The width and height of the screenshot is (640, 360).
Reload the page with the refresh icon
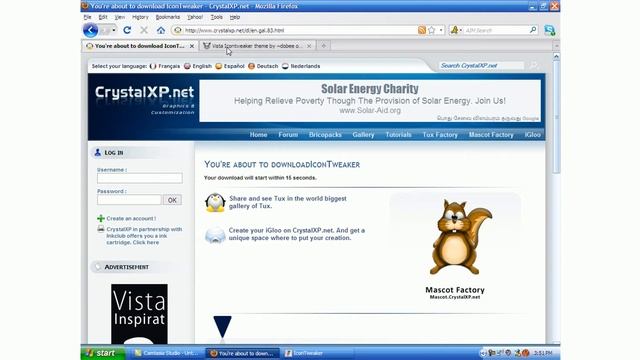tap(127, 30)
